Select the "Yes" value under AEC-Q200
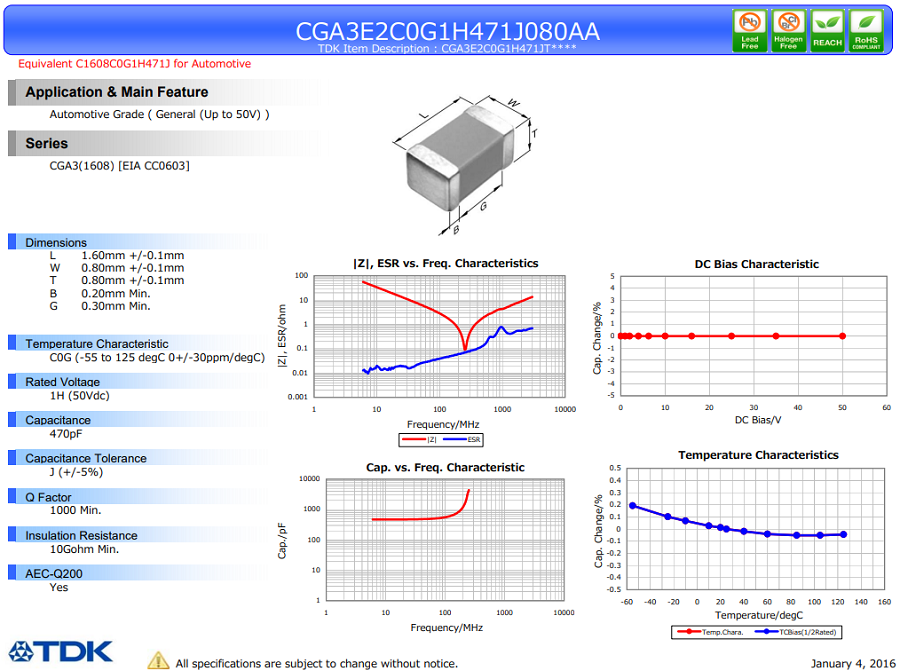Viewport: 900px width, 671px height. click(x=59, y=587)
